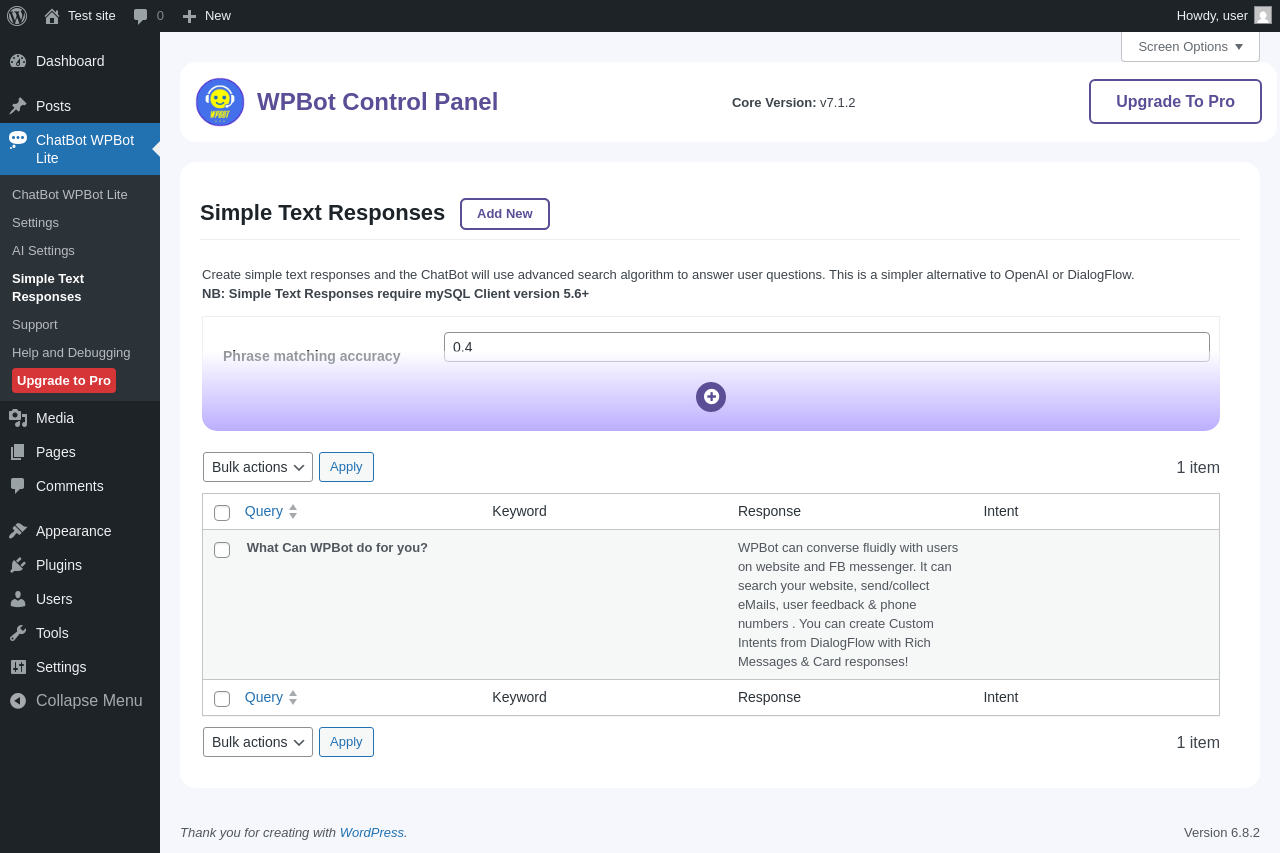Viewport: 1280px width, 853px height.
Task: Expand the Screen Options panel
Action: coord(1190,46)
